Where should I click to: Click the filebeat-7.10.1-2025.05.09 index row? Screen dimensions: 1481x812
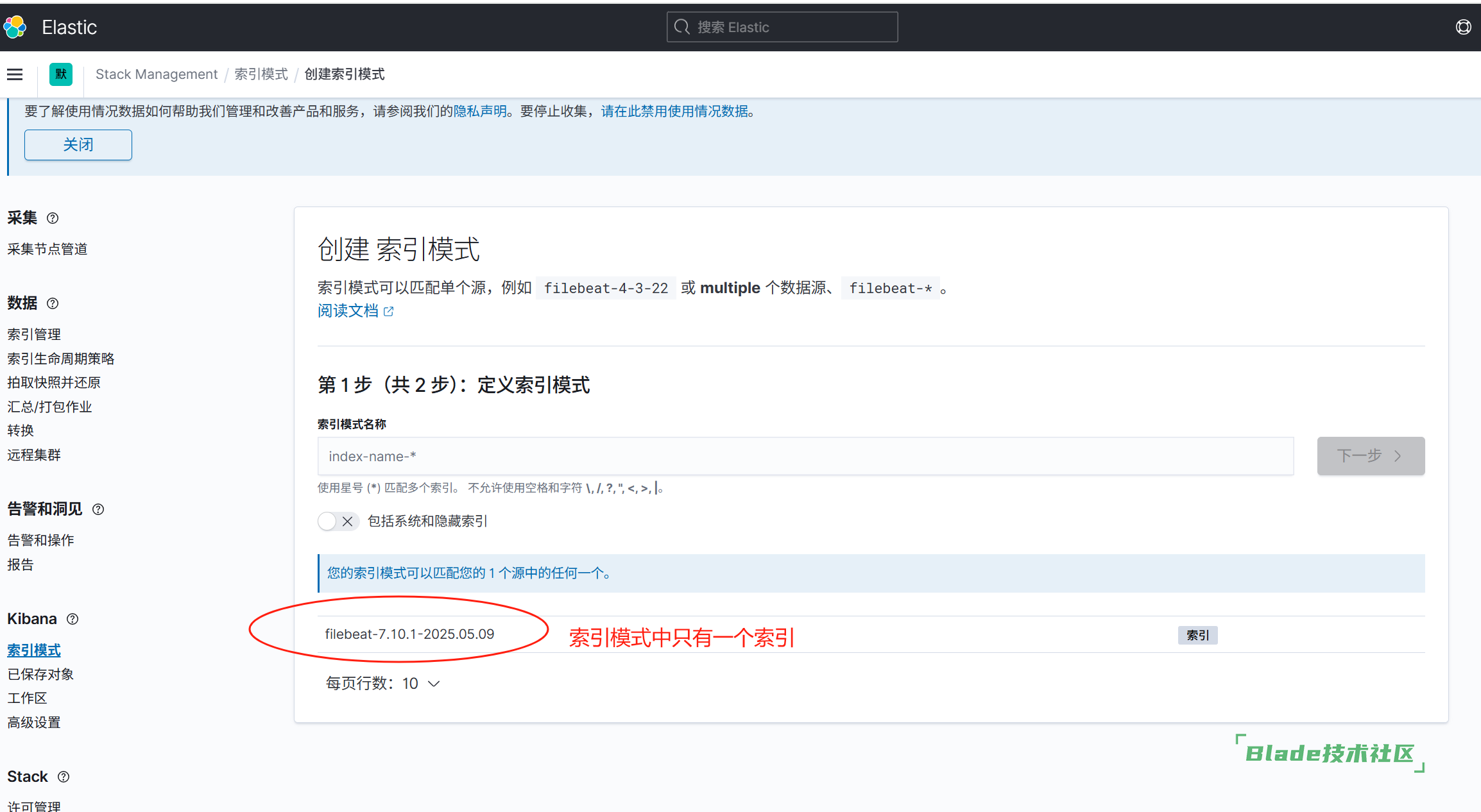point(871,634)
